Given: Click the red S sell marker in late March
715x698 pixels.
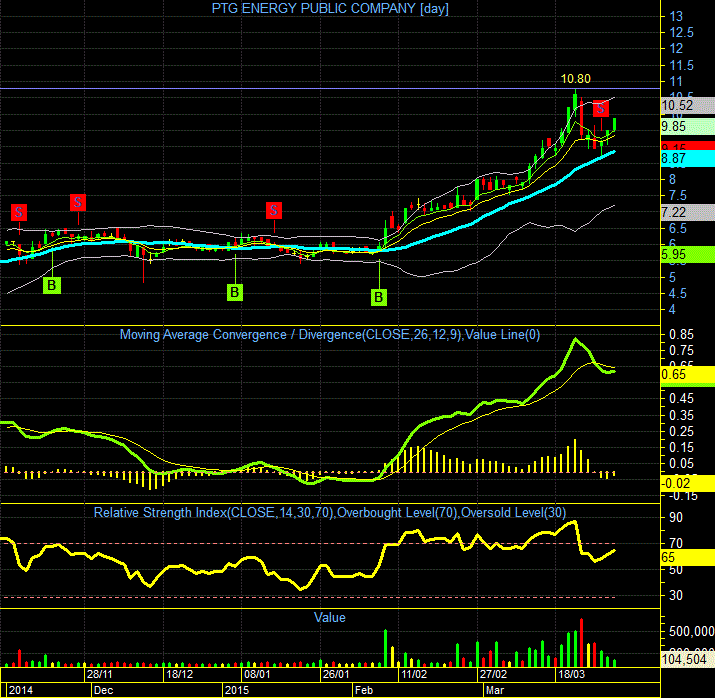Looking at the screenshot, I should (x=601, y=109).
